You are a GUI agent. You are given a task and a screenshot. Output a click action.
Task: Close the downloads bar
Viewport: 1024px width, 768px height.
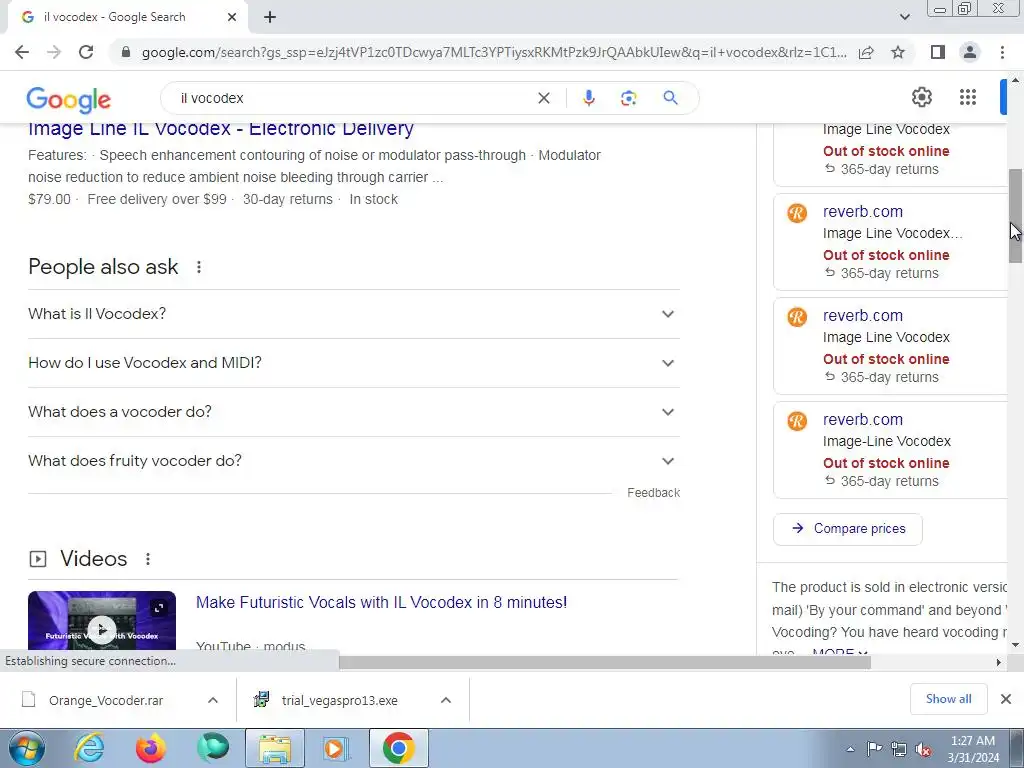(x=1006, y=699)
